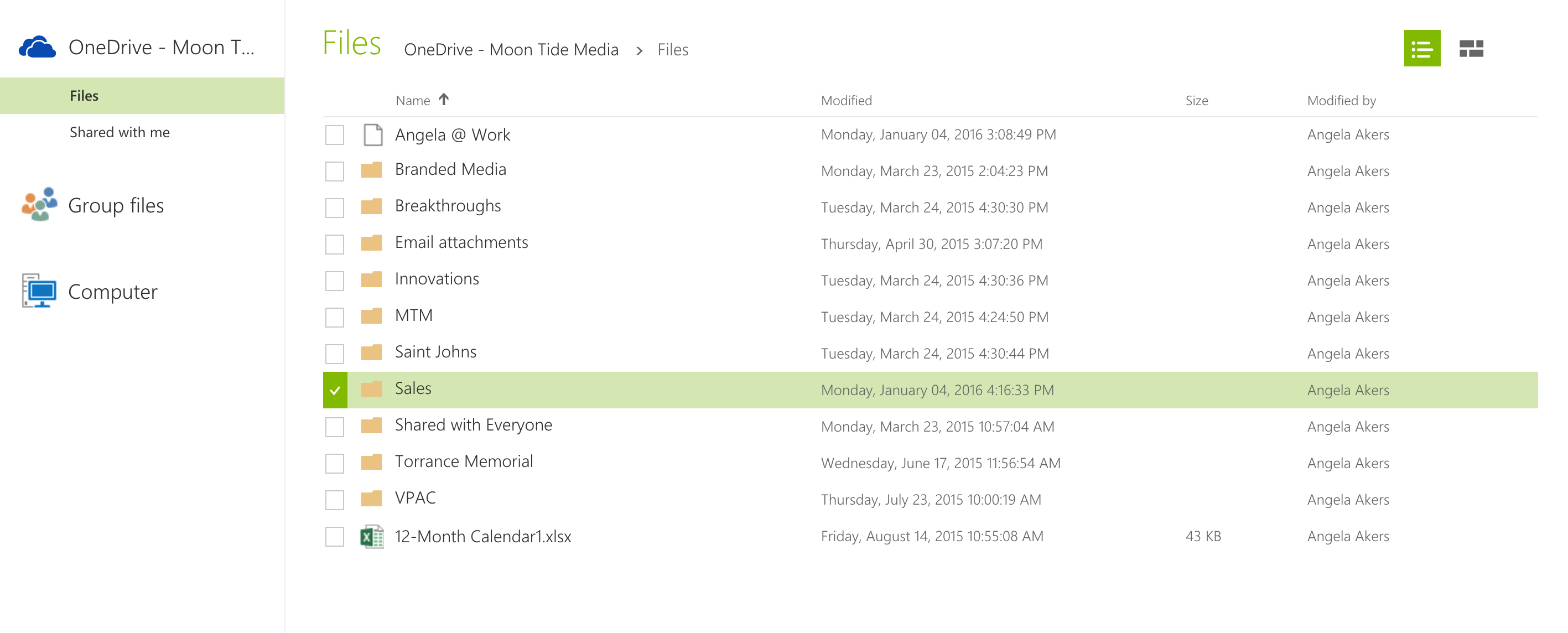1568x633 pixels.
Task: Click the OneDrive cloud icon
Action: (37, 47)
